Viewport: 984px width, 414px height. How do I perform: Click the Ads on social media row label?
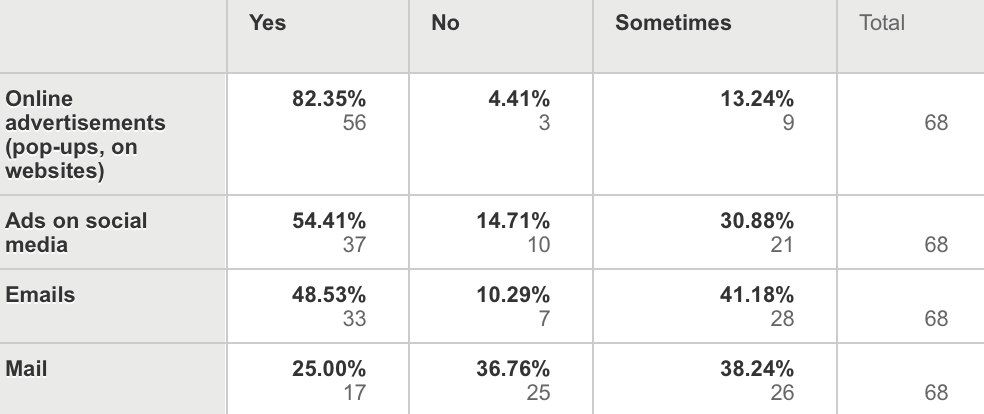click(76, 232)
